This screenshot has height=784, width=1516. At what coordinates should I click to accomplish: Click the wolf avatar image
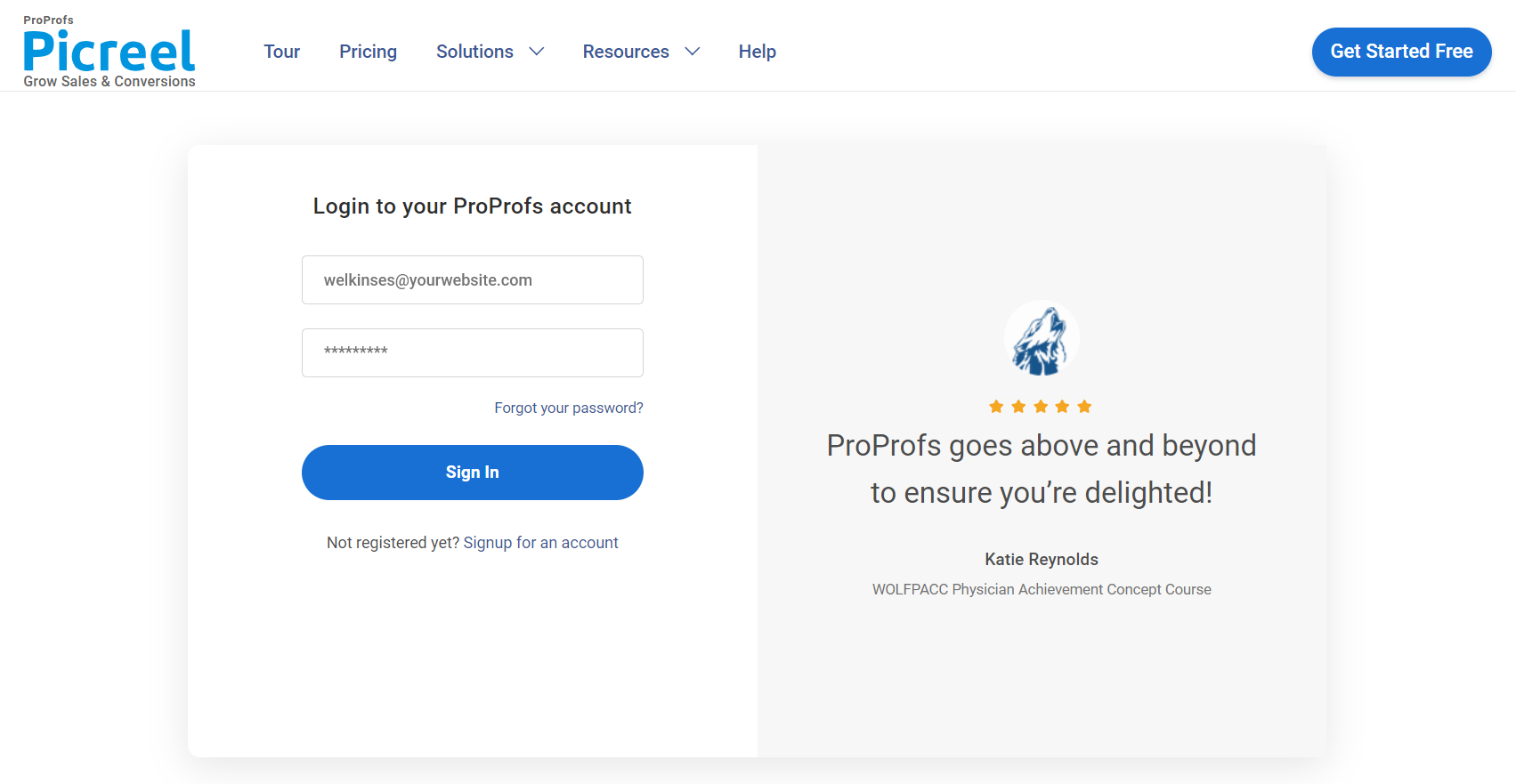1042,338
